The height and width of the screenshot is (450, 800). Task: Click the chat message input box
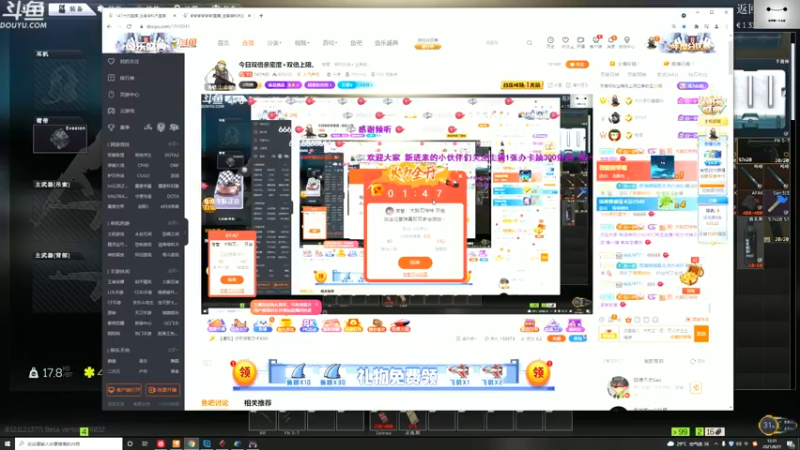pyautogui.click(x=656, y=334)
